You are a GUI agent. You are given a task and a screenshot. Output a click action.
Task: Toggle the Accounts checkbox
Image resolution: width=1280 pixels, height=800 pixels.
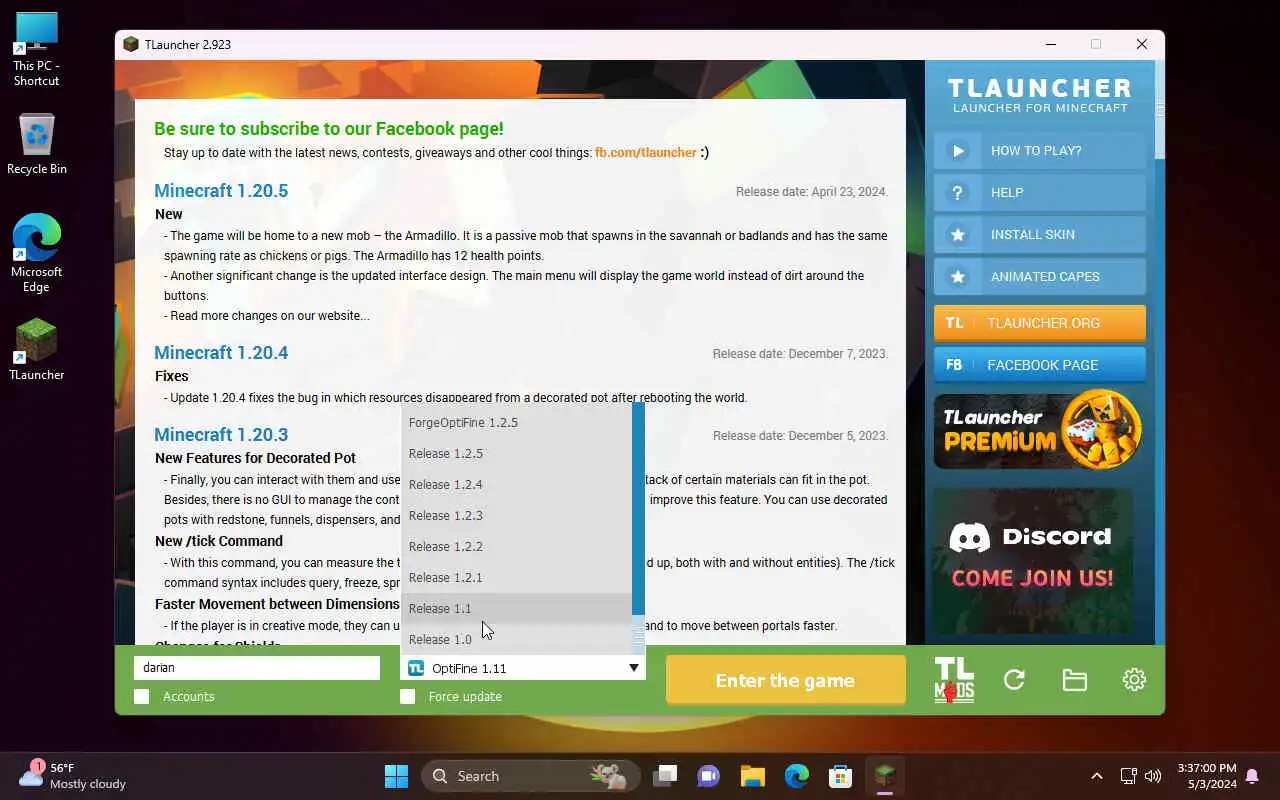(142, 697)
